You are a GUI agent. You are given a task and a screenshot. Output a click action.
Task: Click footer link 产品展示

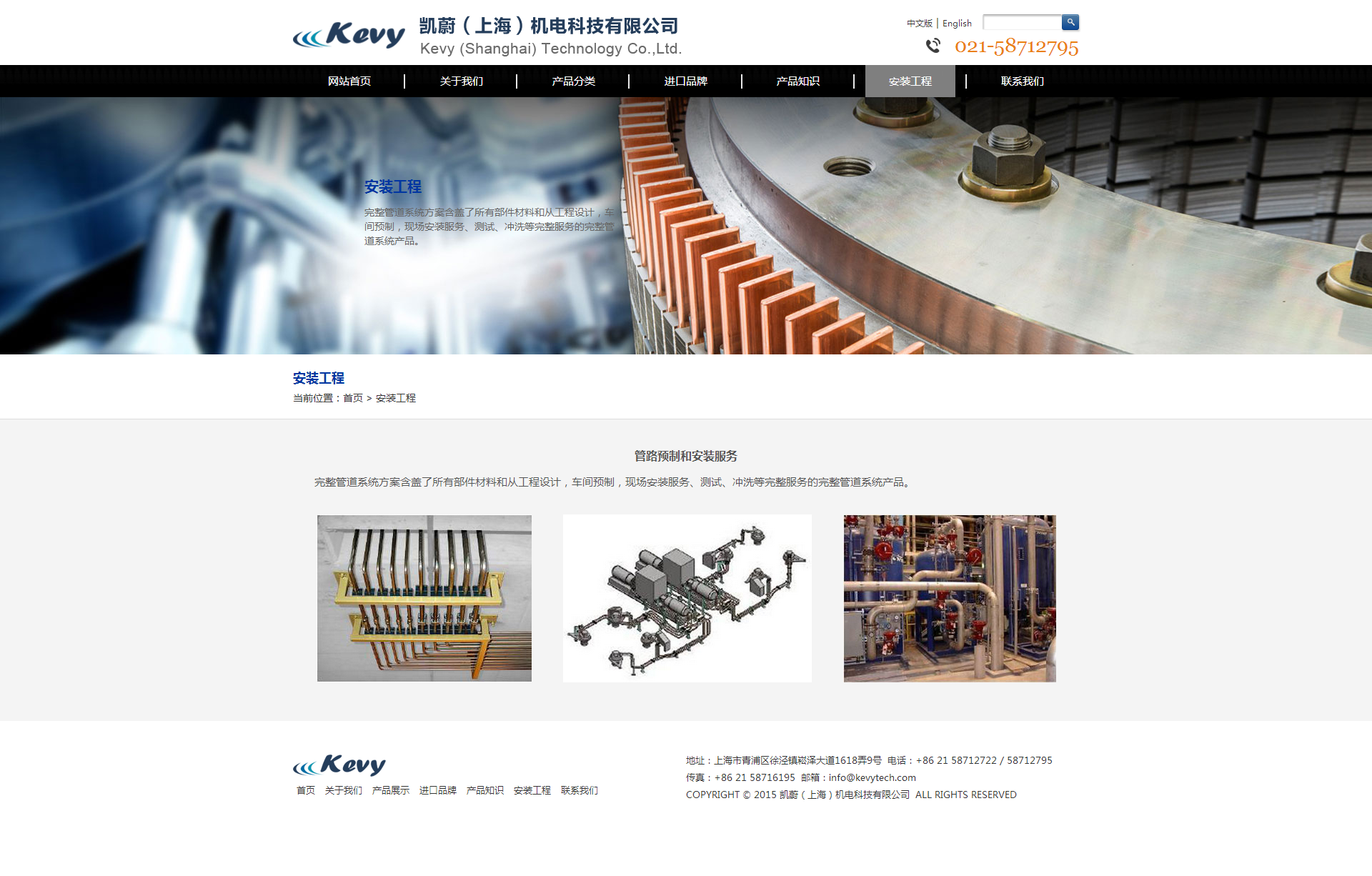click(391, 790)
